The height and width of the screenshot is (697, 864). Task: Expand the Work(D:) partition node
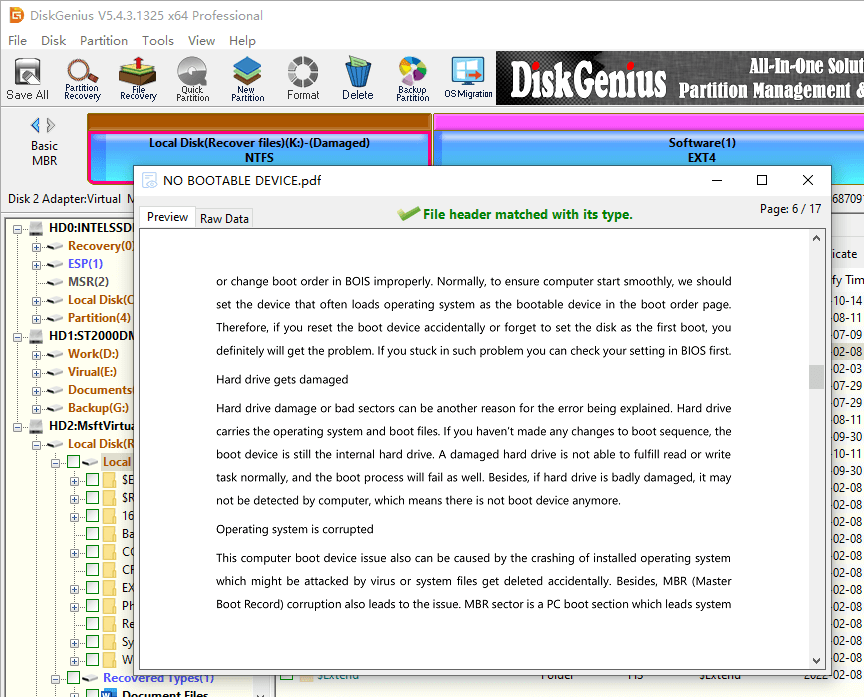[x=37, y=354]
